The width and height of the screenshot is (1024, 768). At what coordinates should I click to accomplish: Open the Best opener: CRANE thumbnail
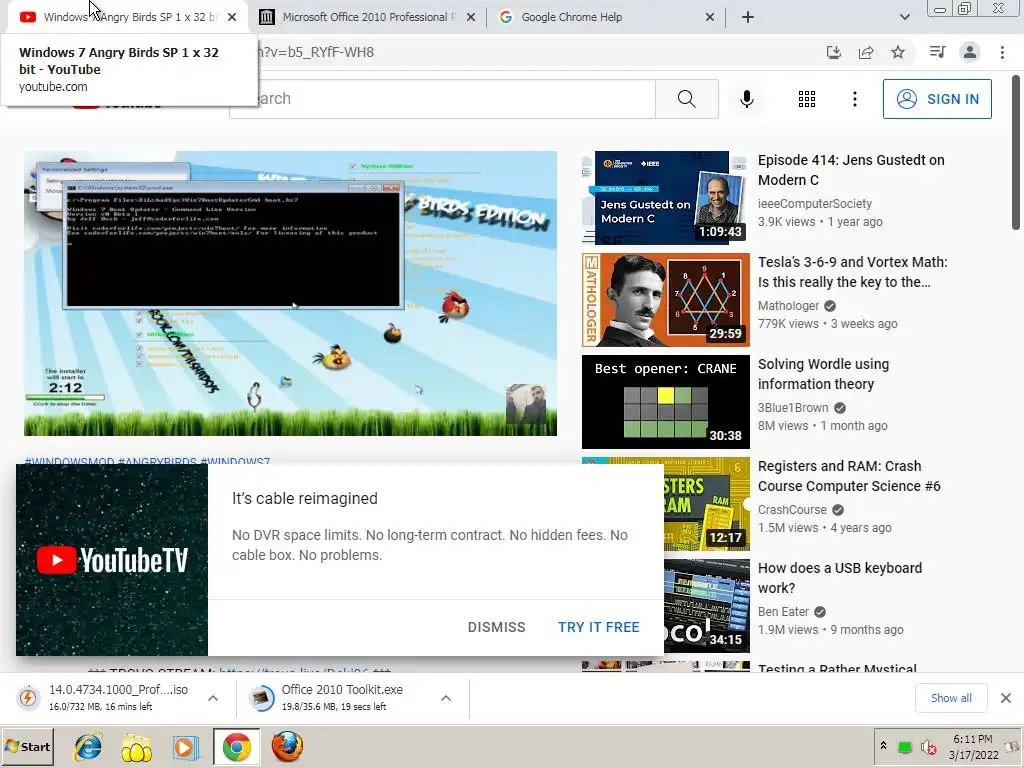(665, 402)
